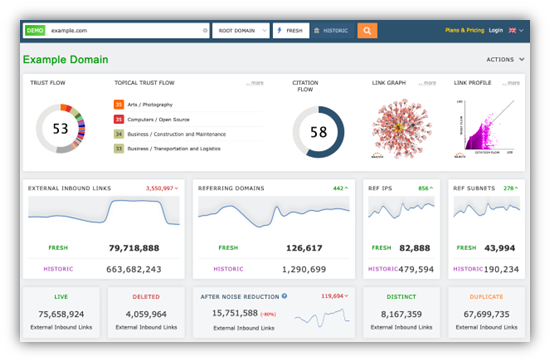Click the After Noise Reduction sparkline
The height and width of the screenshot is (362, 550).
[322, 317]
